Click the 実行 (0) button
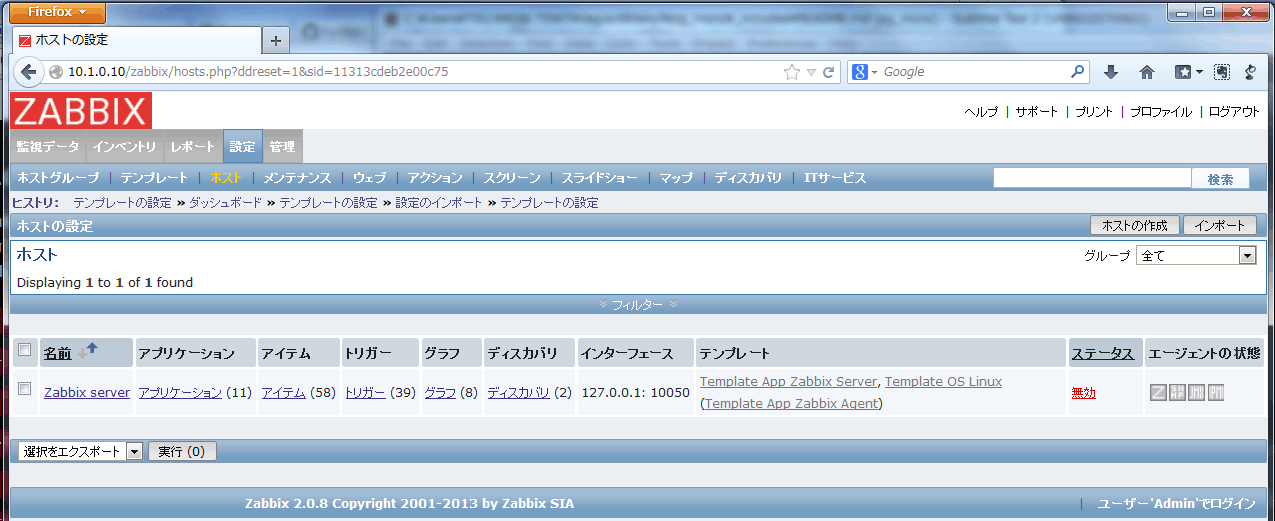 point(182,451)
